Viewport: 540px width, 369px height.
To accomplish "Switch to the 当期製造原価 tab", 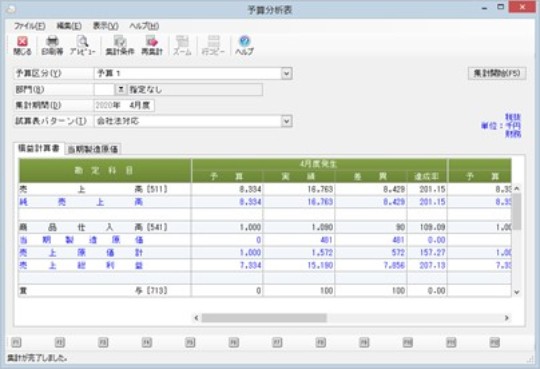I will 93,149.
